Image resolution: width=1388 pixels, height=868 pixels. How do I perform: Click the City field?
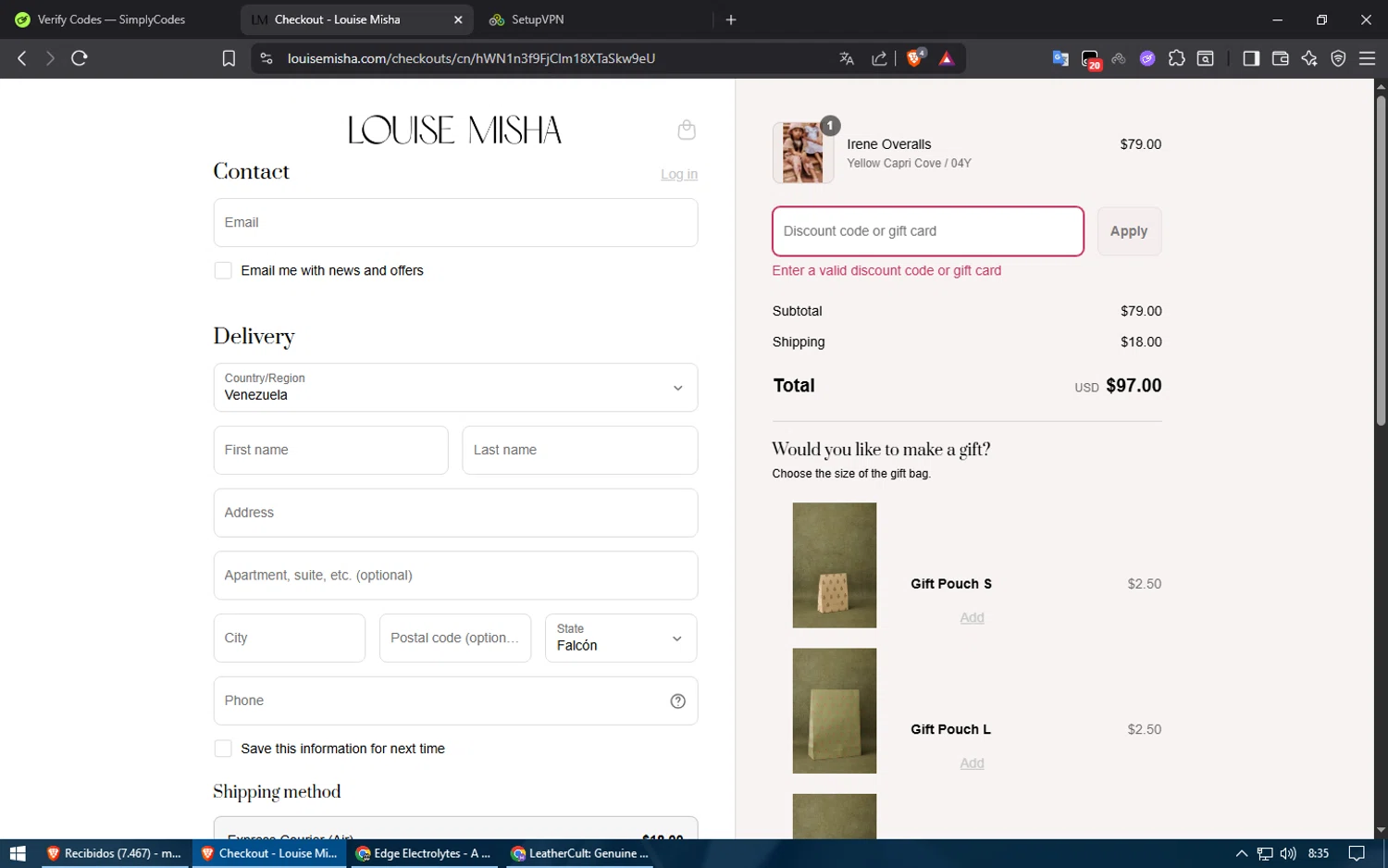290,638
